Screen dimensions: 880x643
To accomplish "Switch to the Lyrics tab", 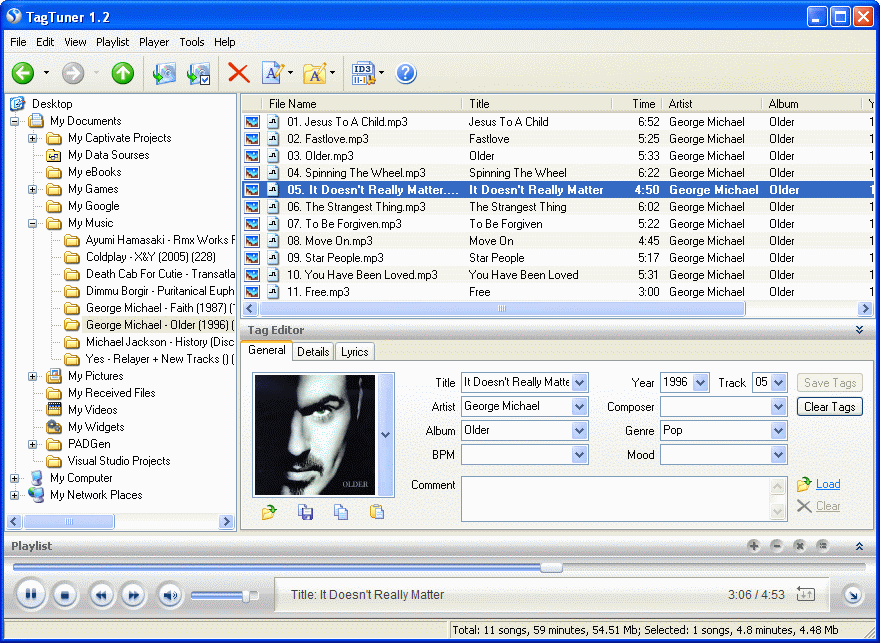I will (x=354, y=351).
